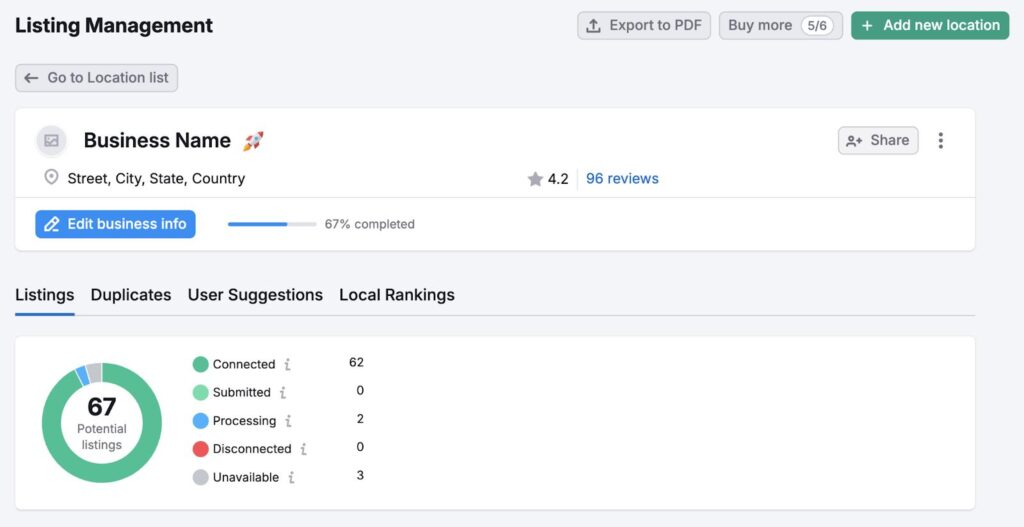Screen dimensions: 1024x527
Task: Open the User Suggestions tab
Action: pyautogui.click(x=255, y=295)
